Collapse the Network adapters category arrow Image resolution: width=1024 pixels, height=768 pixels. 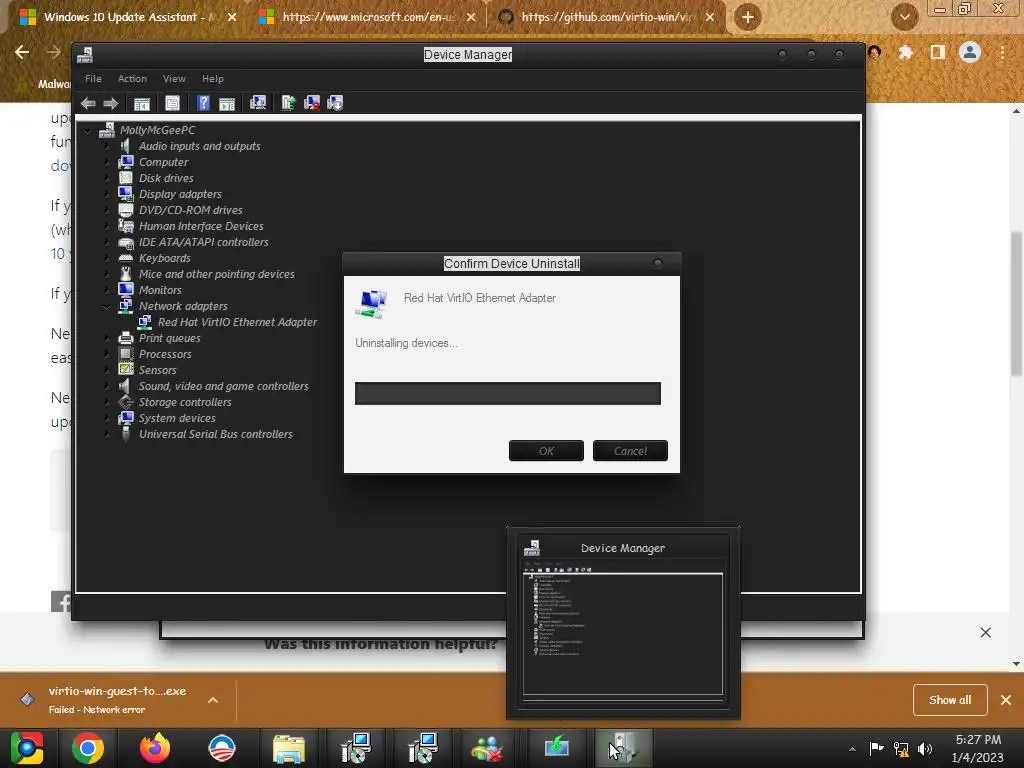click(x=107, y=306)
